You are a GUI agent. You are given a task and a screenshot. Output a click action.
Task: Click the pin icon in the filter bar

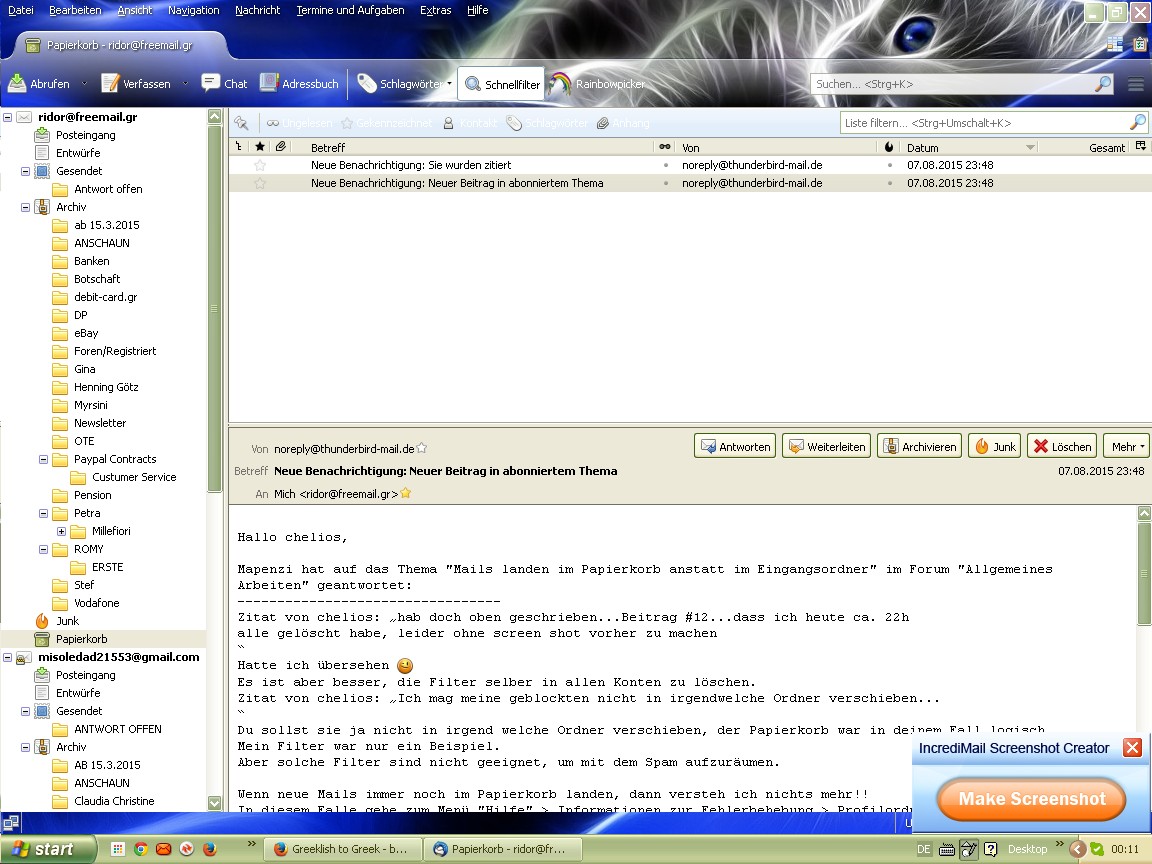[x=241, y=123]
